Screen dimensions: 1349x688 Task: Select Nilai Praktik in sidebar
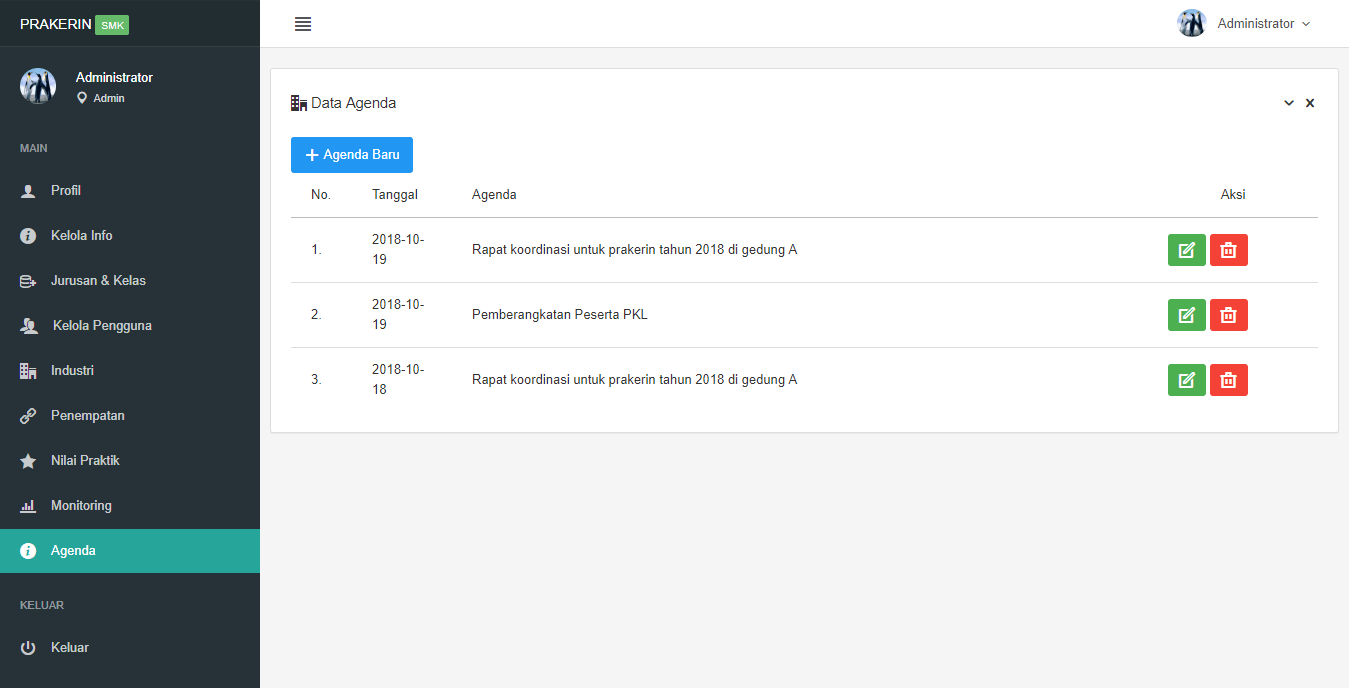pyautogui.click(x=85, y=461)
